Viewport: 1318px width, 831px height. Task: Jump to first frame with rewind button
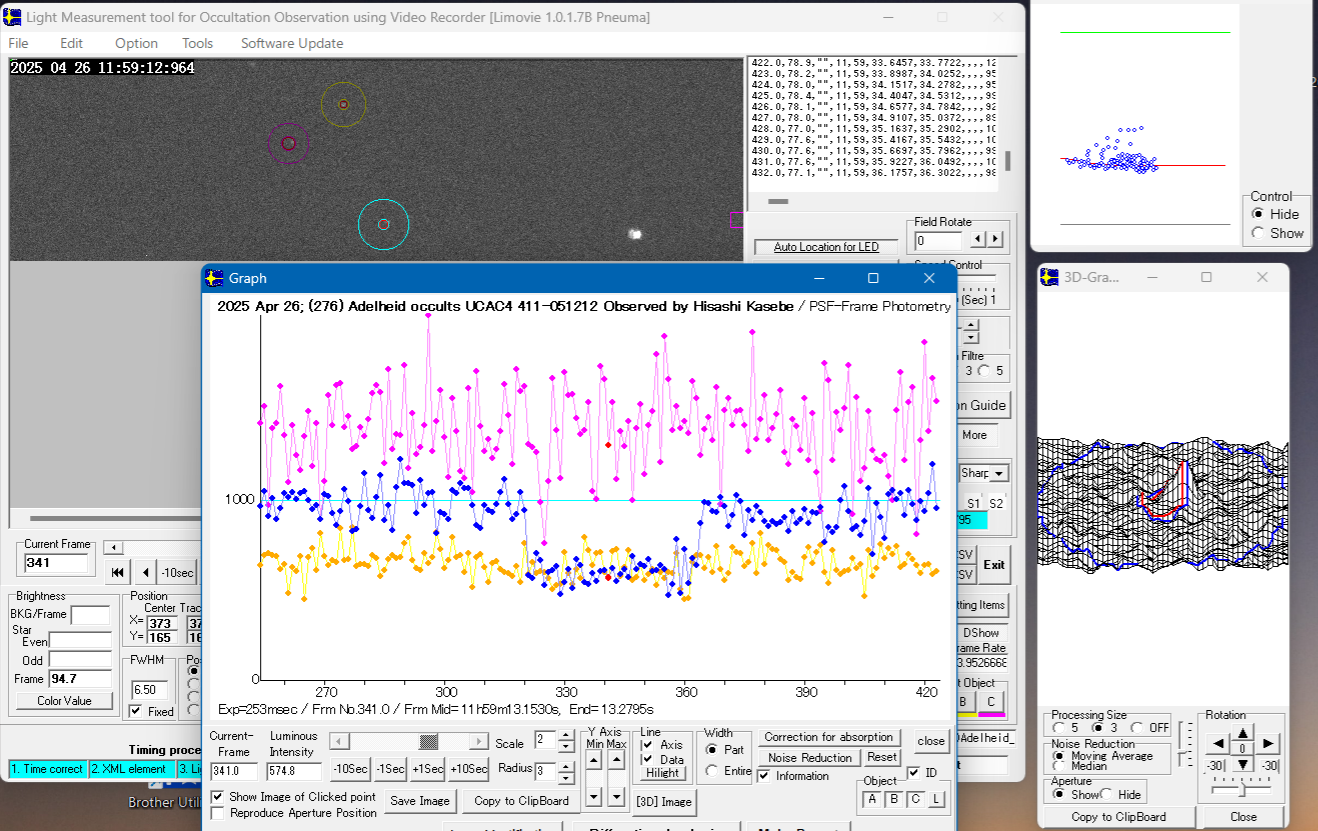(x=118, y=572)
